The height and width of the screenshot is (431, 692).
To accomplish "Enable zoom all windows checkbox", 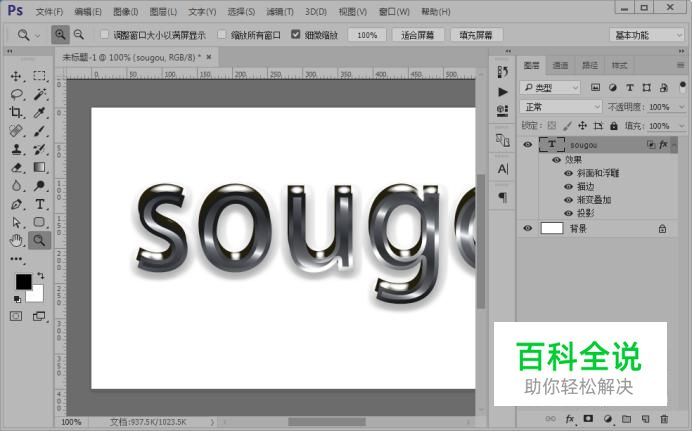I will click(222, 34).
